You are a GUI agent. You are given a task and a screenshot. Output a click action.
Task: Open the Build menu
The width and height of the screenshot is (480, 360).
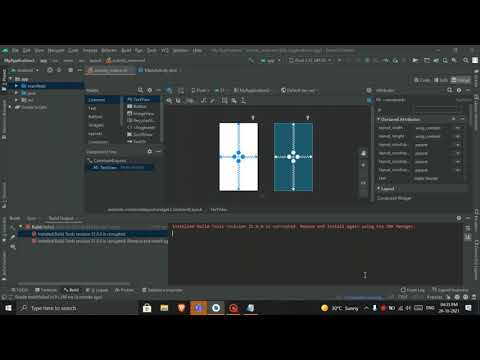[126, 50]
